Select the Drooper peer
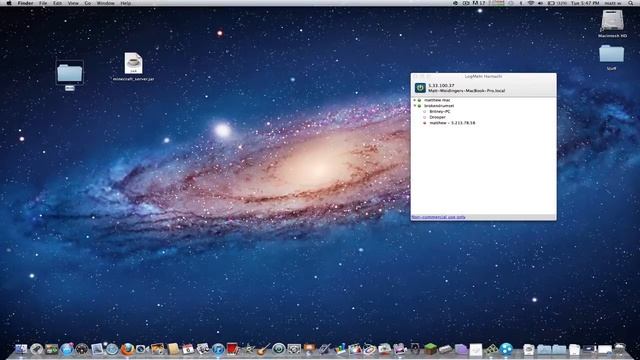Screen dimensions: 640x360 tap(437, 117)
